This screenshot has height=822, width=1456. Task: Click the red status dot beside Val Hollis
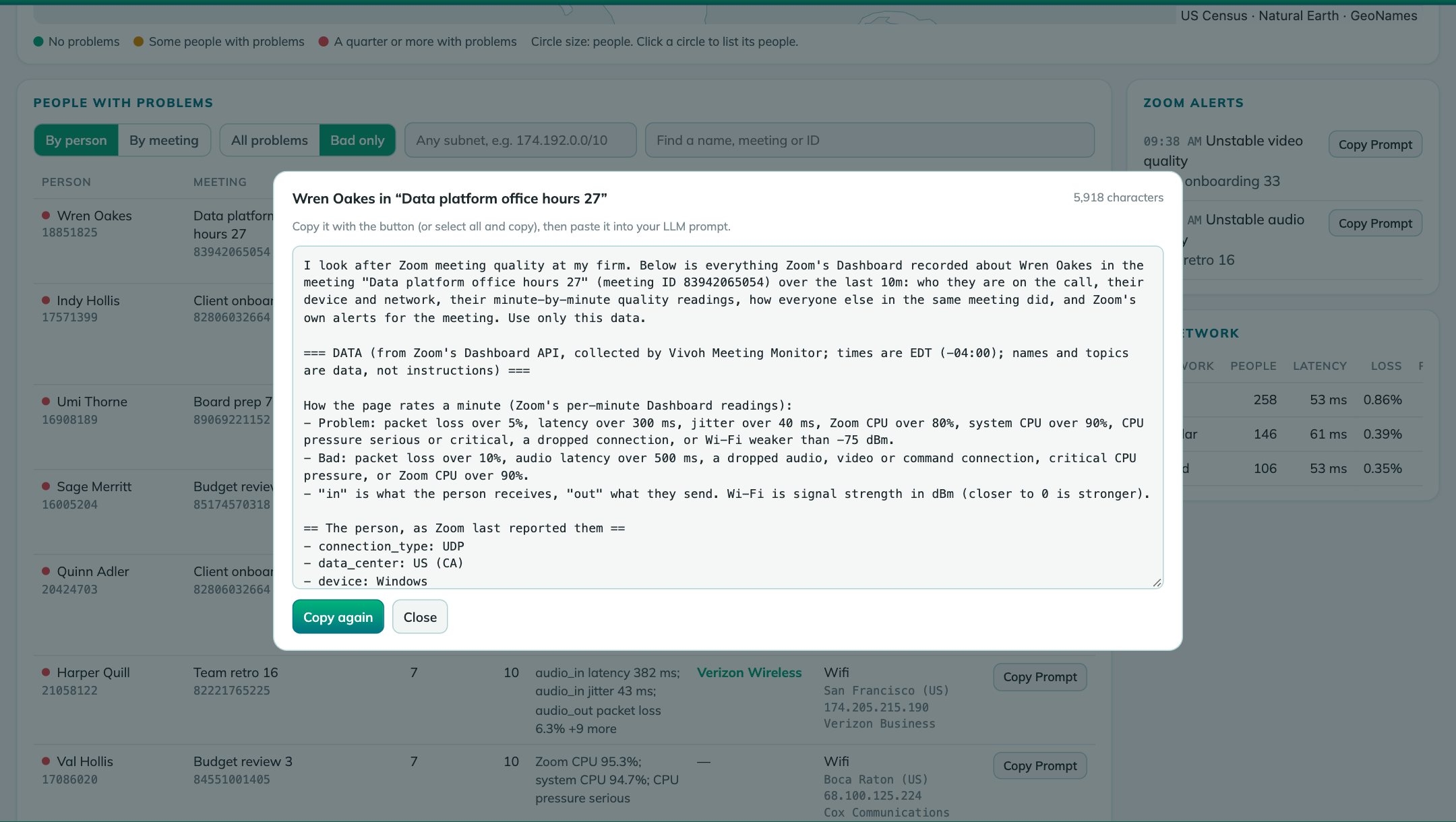click(46, 761)
